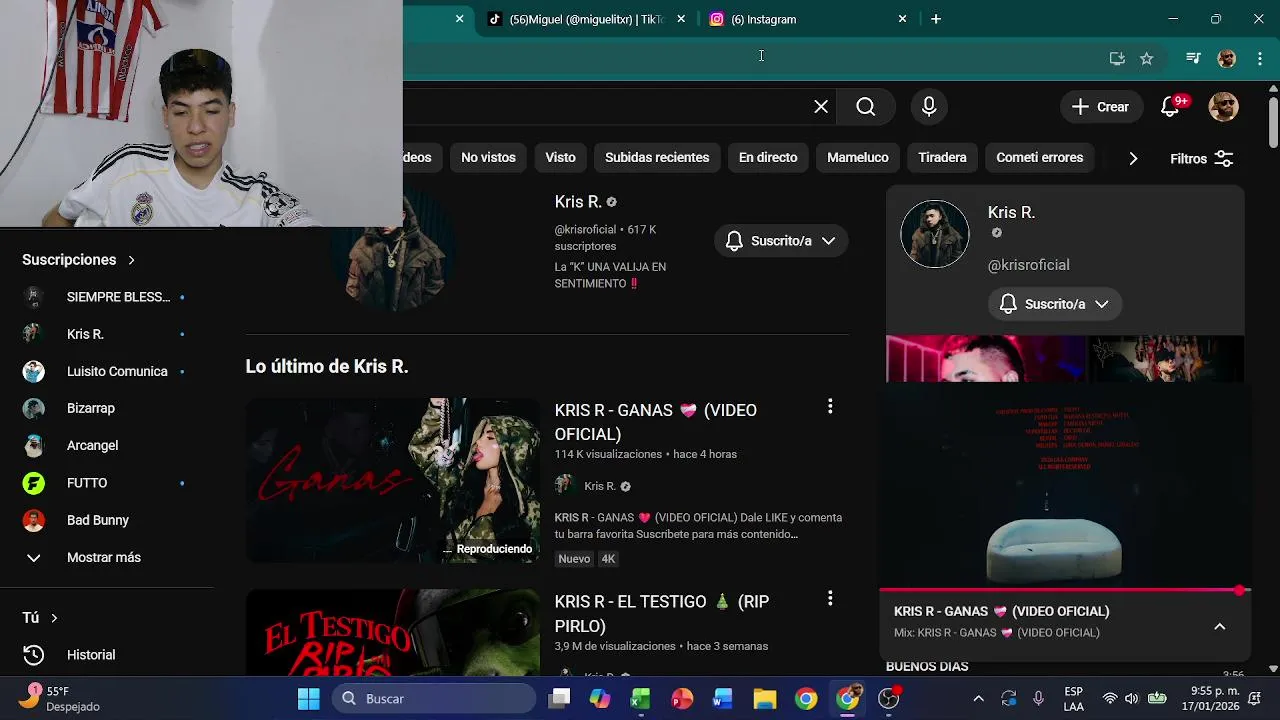Close the Instagram tab
The image size is (1280, 720).
902,19
